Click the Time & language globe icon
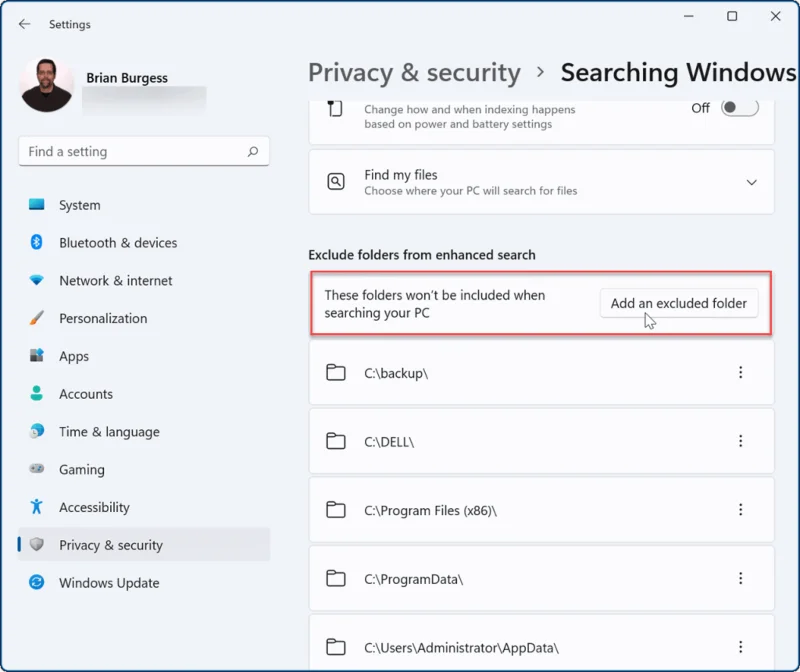This screenshot has width=800, height=672. [36, 431]
